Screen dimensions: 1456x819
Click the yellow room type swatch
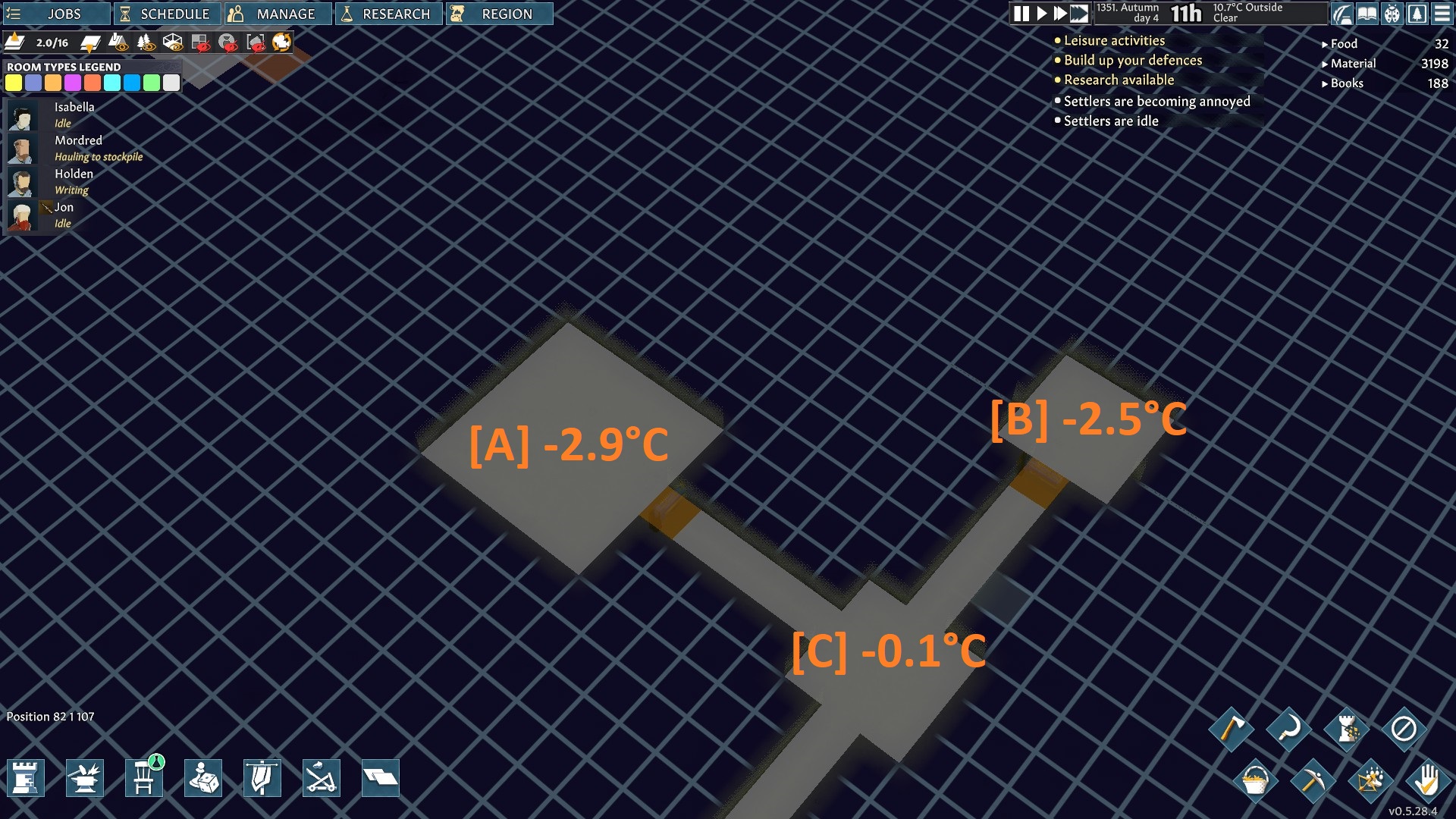point(14,83)
